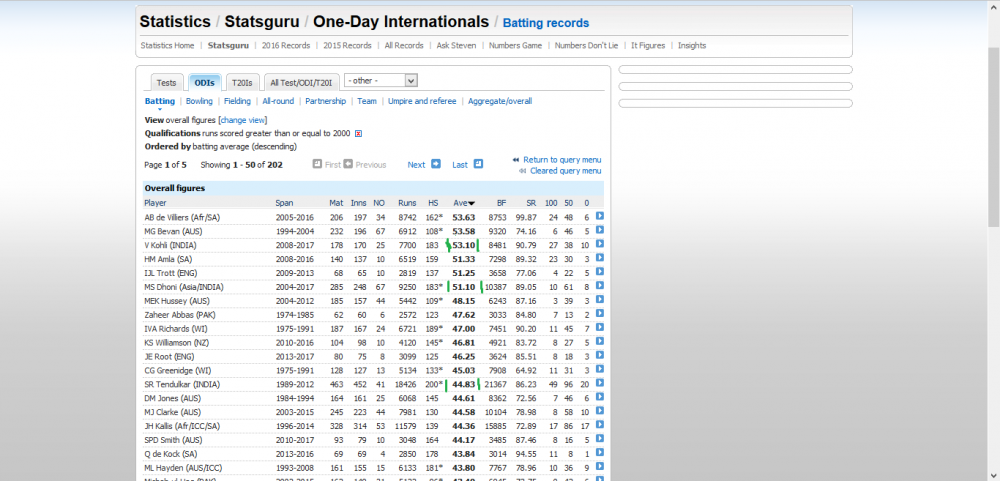Click SR Tendulkar runs value 18426

406,384
